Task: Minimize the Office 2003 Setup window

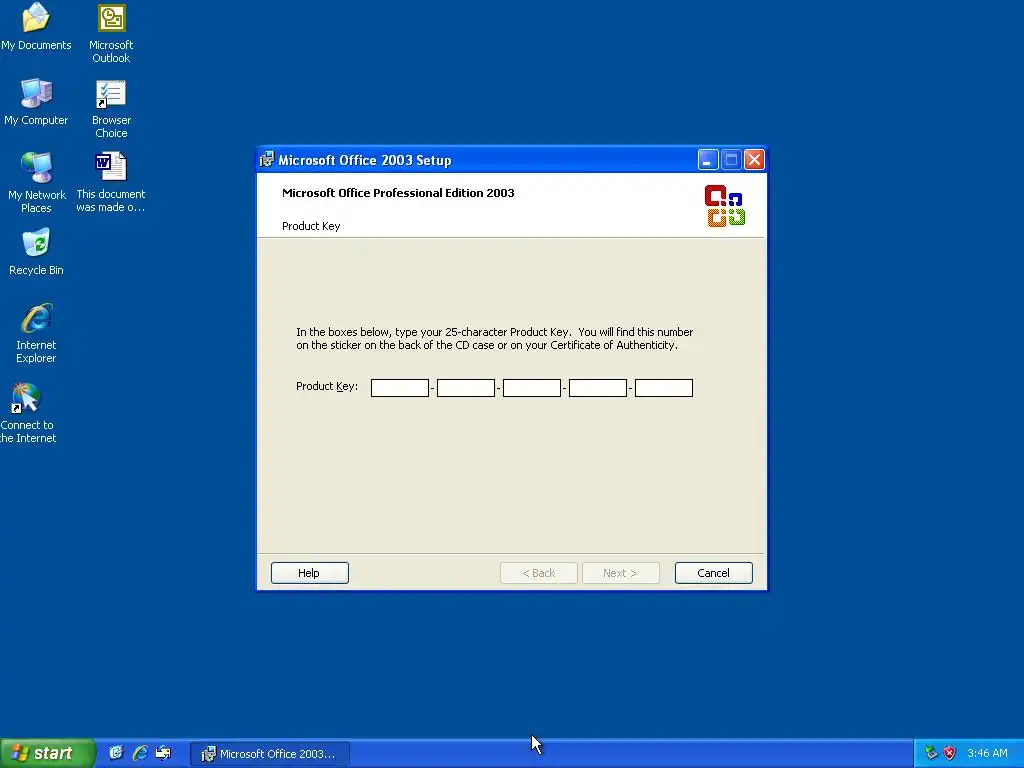Action: [708, 159]
